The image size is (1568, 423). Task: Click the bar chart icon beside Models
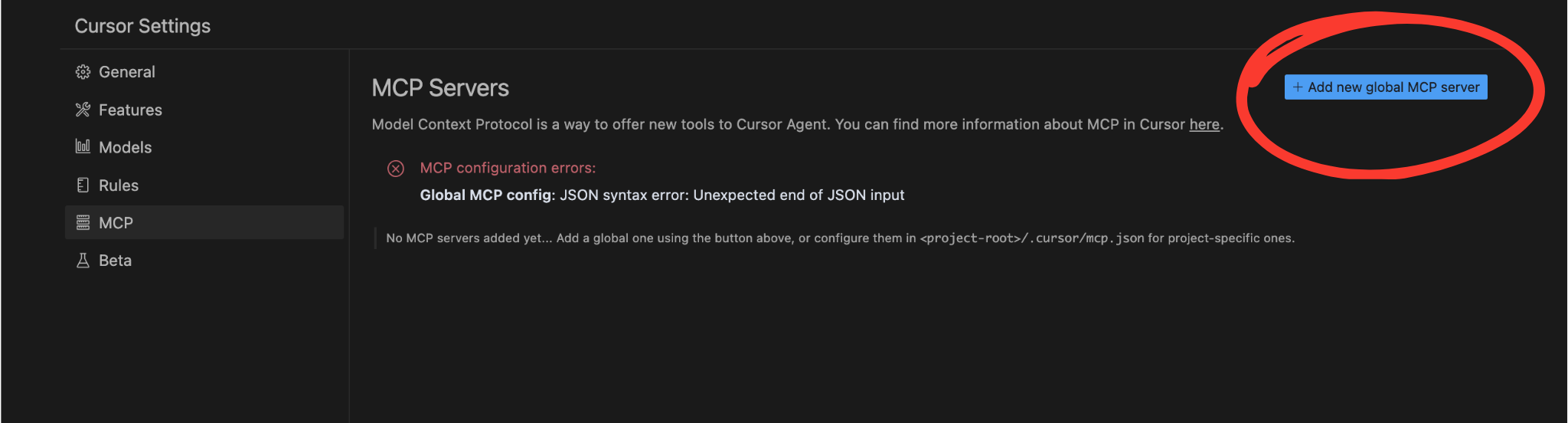coord(83,146)
